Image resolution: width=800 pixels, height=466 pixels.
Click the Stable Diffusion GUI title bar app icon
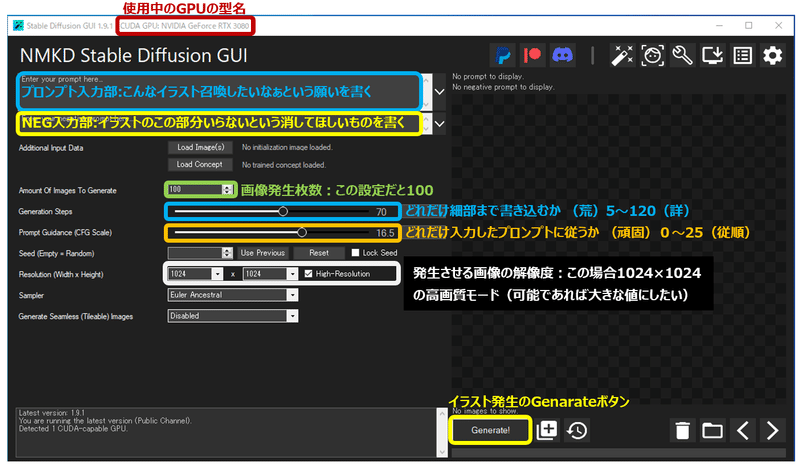18,26
